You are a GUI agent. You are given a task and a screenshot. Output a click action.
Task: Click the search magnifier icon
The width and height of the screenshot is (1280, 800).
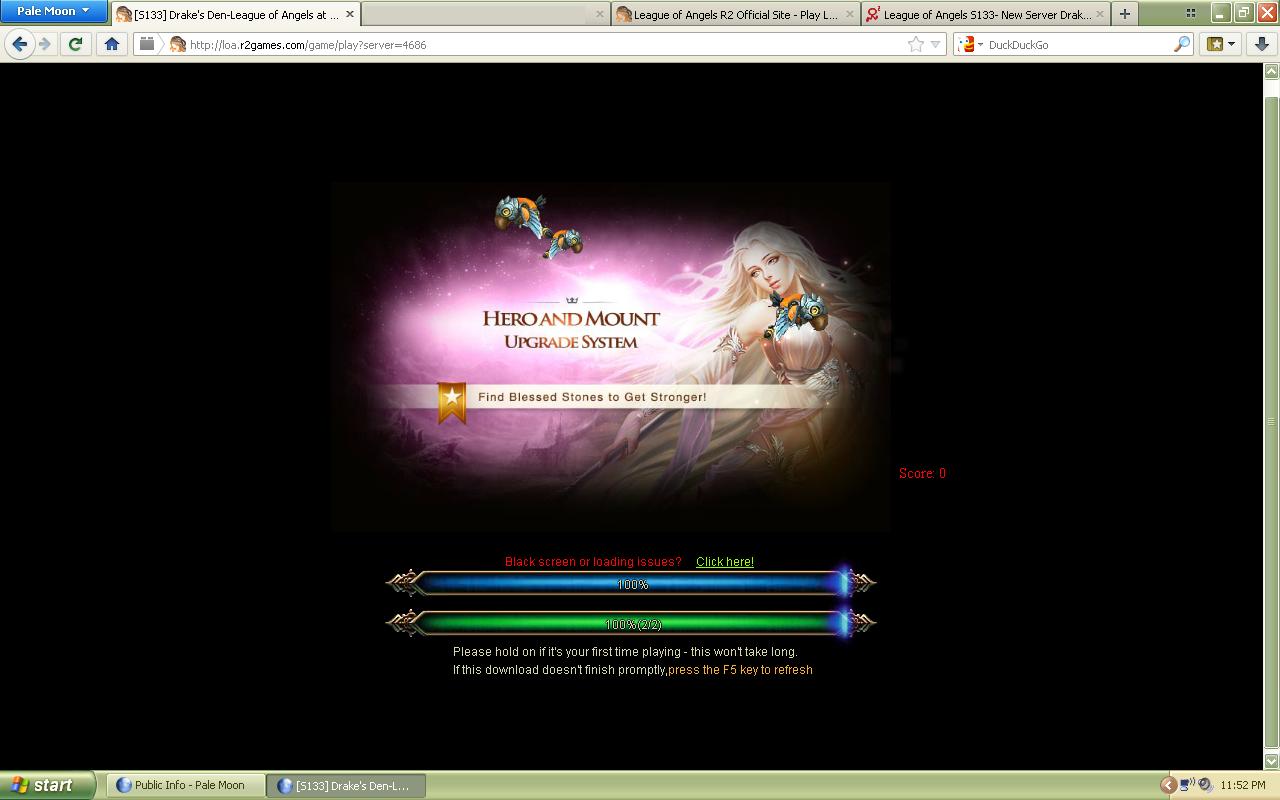click(1181, 44)
